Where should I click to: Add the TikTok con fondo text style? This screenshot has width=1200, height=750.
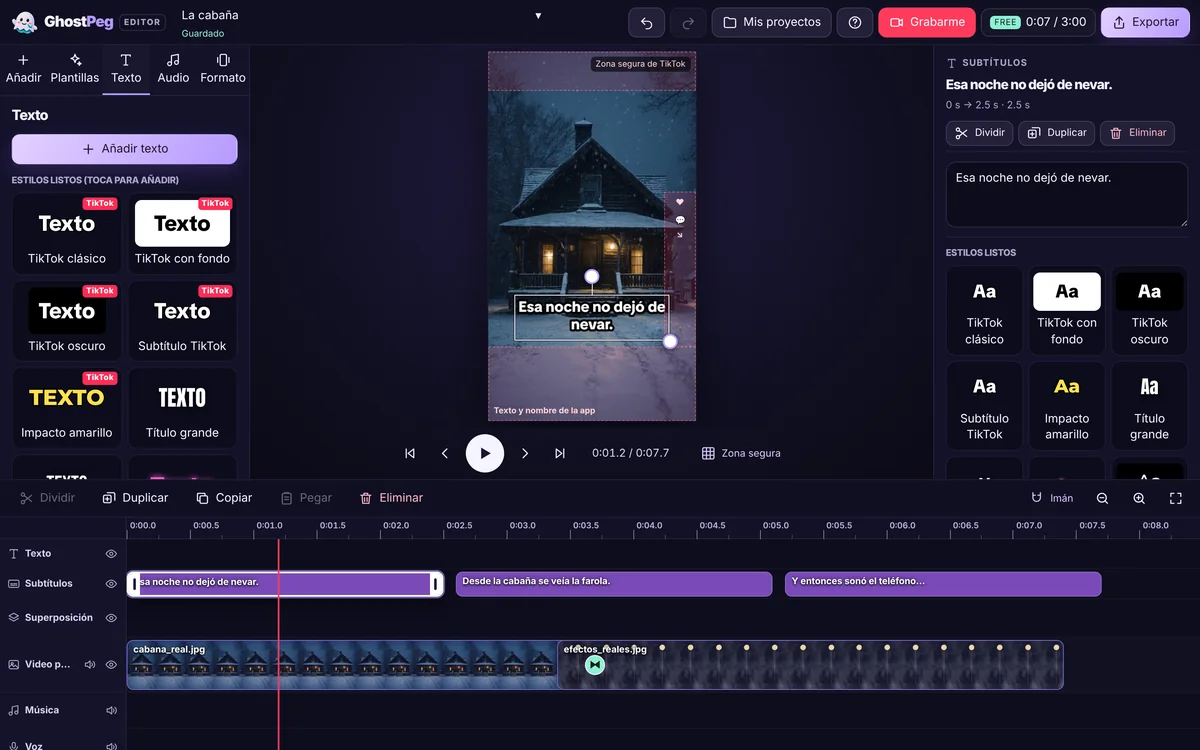pos(182,234)
